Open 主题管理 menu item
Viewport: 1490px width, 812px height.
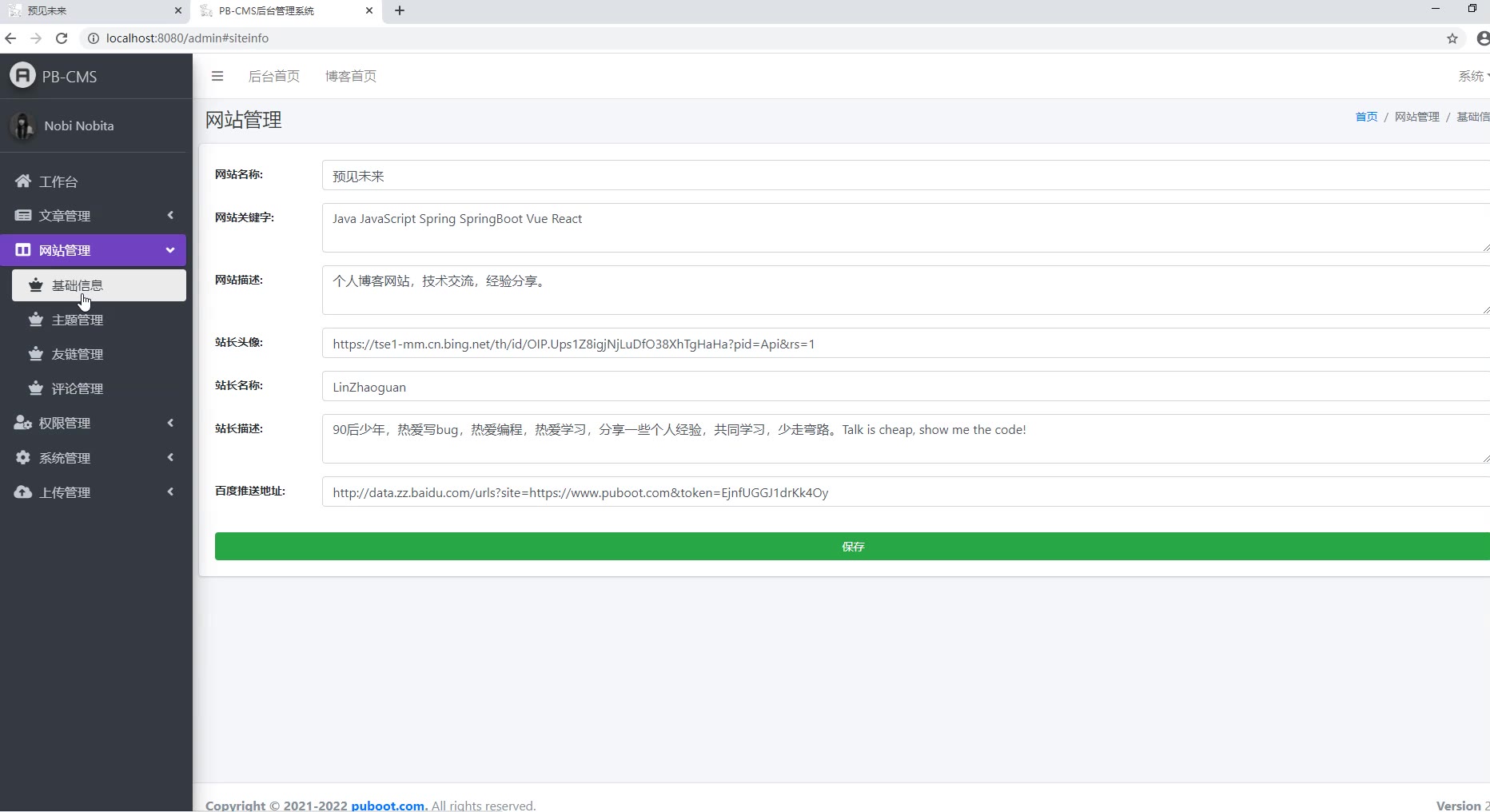[99, 320]
